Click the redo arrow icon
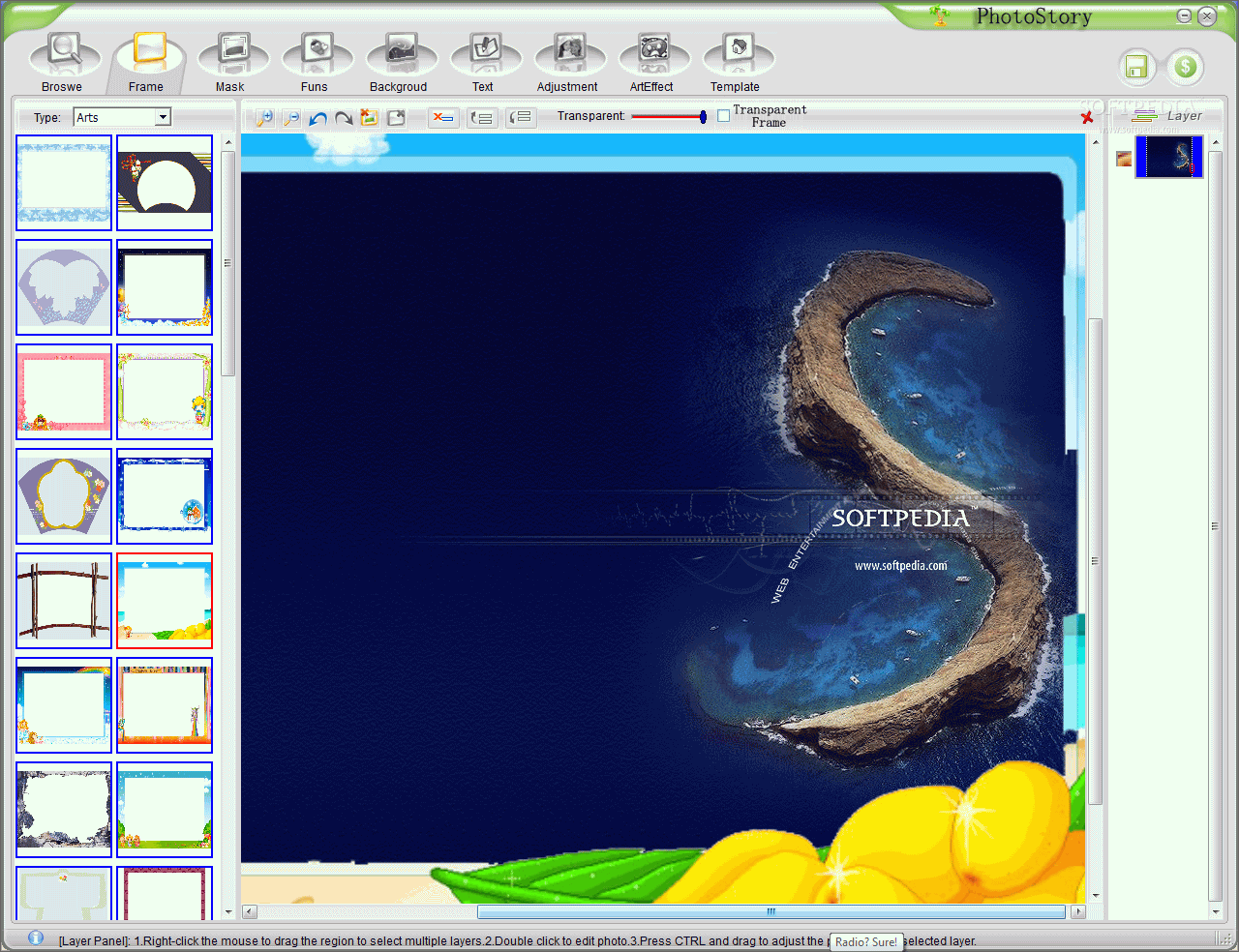 [344, 118]
